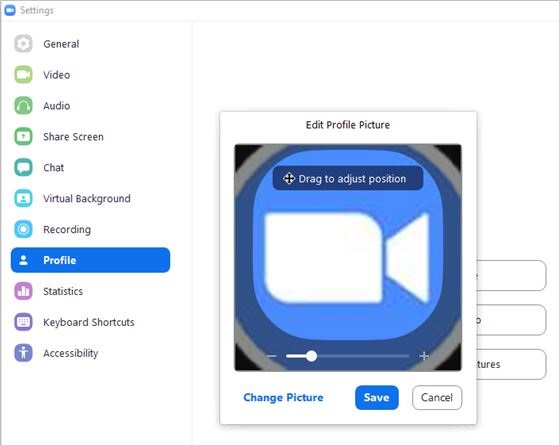Click the Zoom logo in title bar
The width and height of the screenshot is (559, 445).
tap(10, 10)
